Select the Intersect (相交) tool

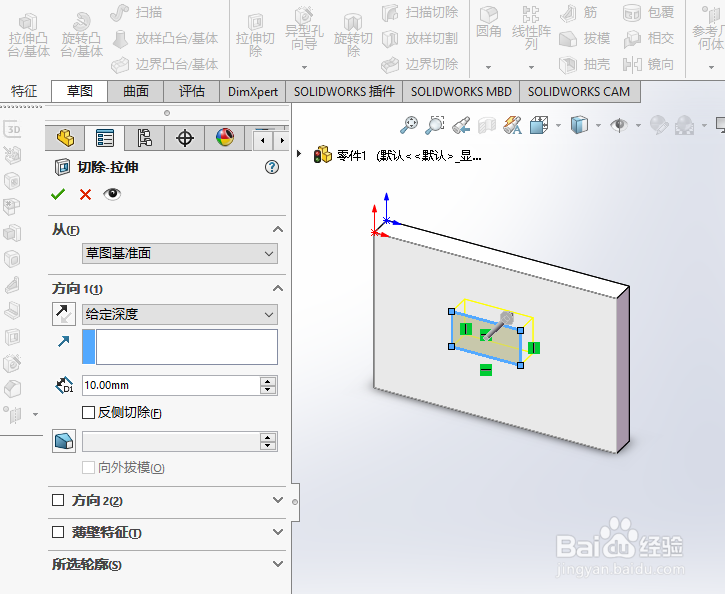pyautogui.click(x=648, y=38)
